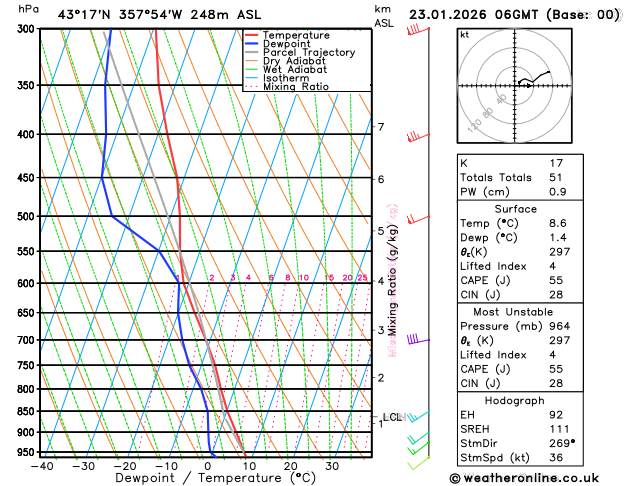Click the Surface CIN (J) value 28
The image size is (629, 486).
pos(556,295)
